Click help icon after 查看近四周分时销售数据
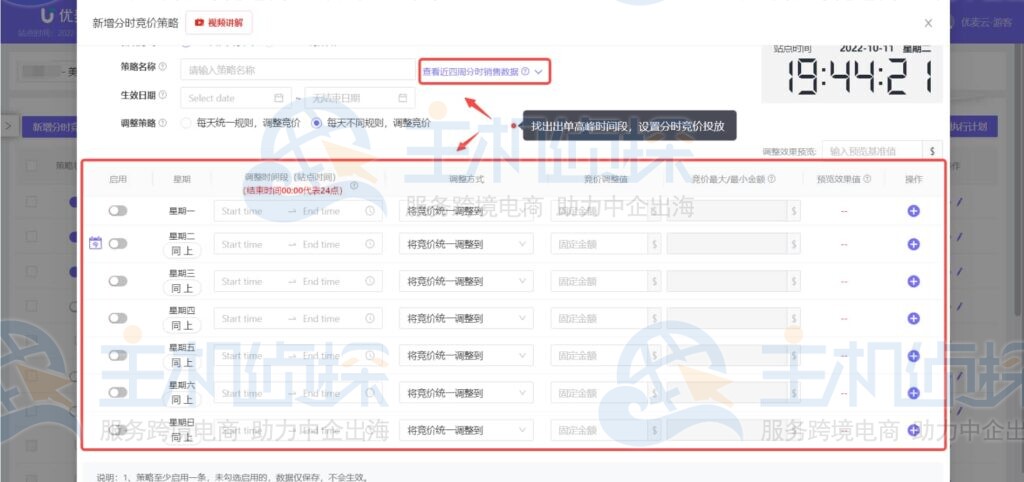1024x482 pixels. click(x=525, y=72)
